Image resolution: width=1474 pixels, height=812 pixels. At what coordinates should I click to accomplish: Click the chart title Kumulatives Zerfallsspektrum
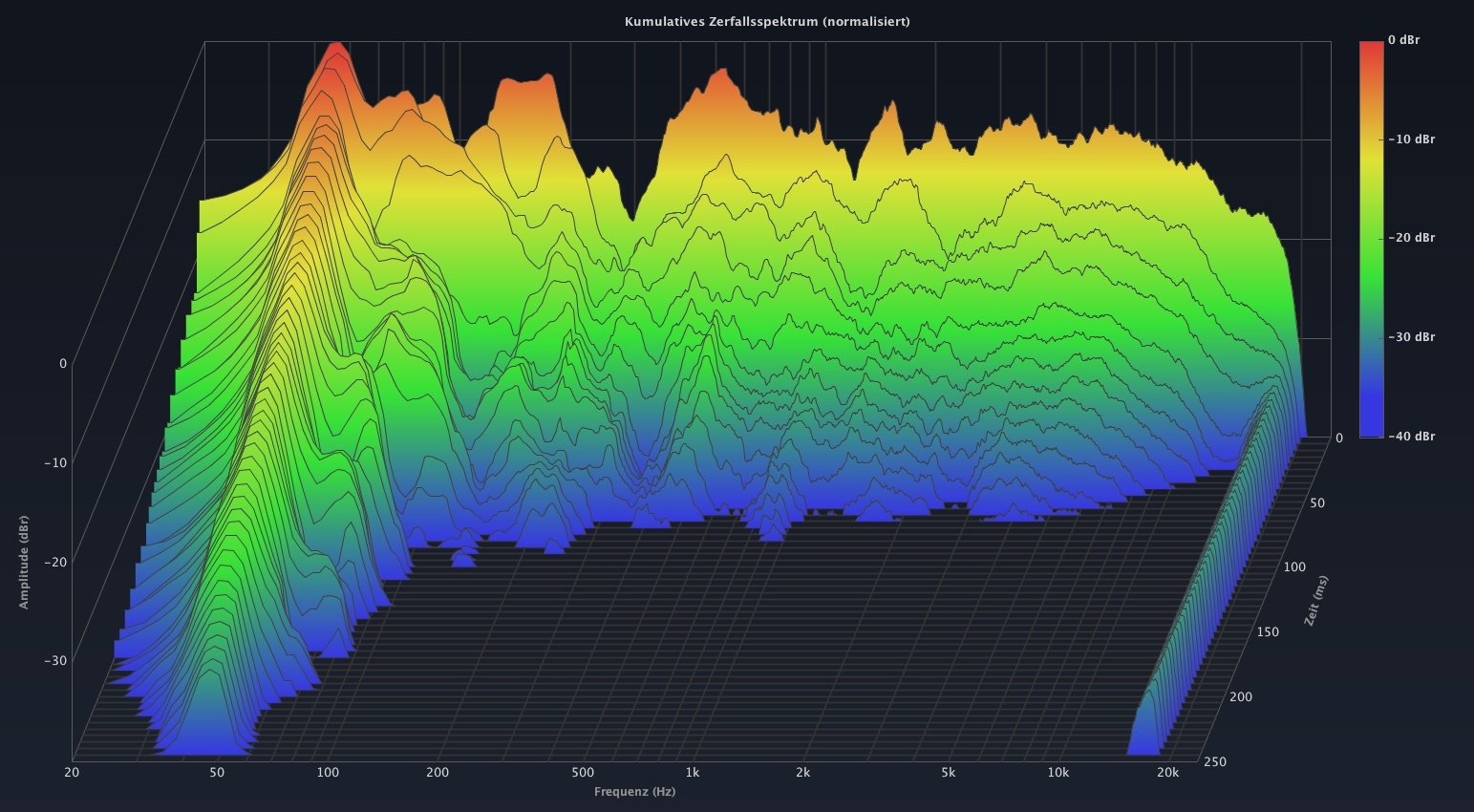tap(766, 21)
